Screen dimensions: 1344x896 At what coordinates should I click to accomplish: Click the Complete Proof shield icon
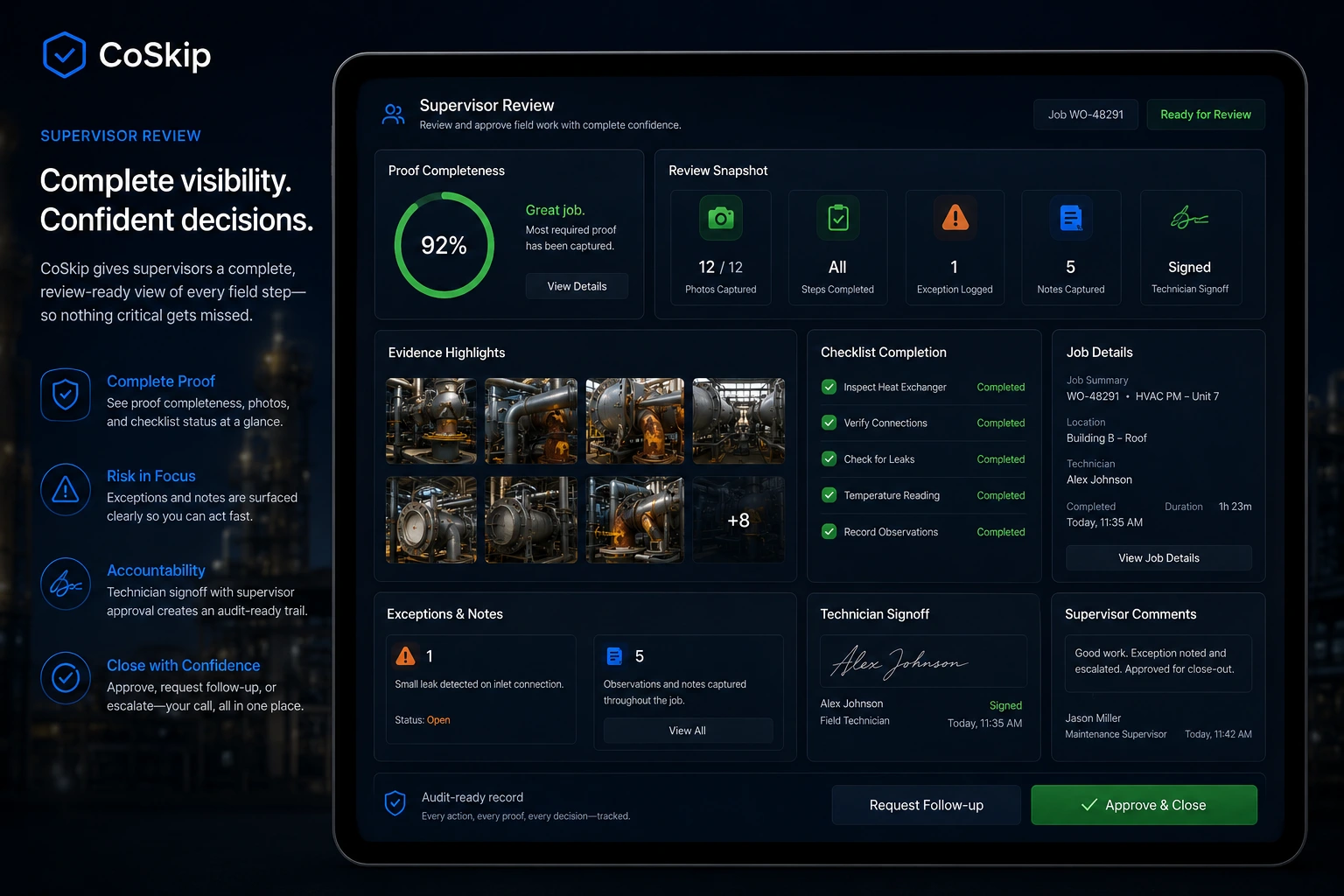point(66,395)
